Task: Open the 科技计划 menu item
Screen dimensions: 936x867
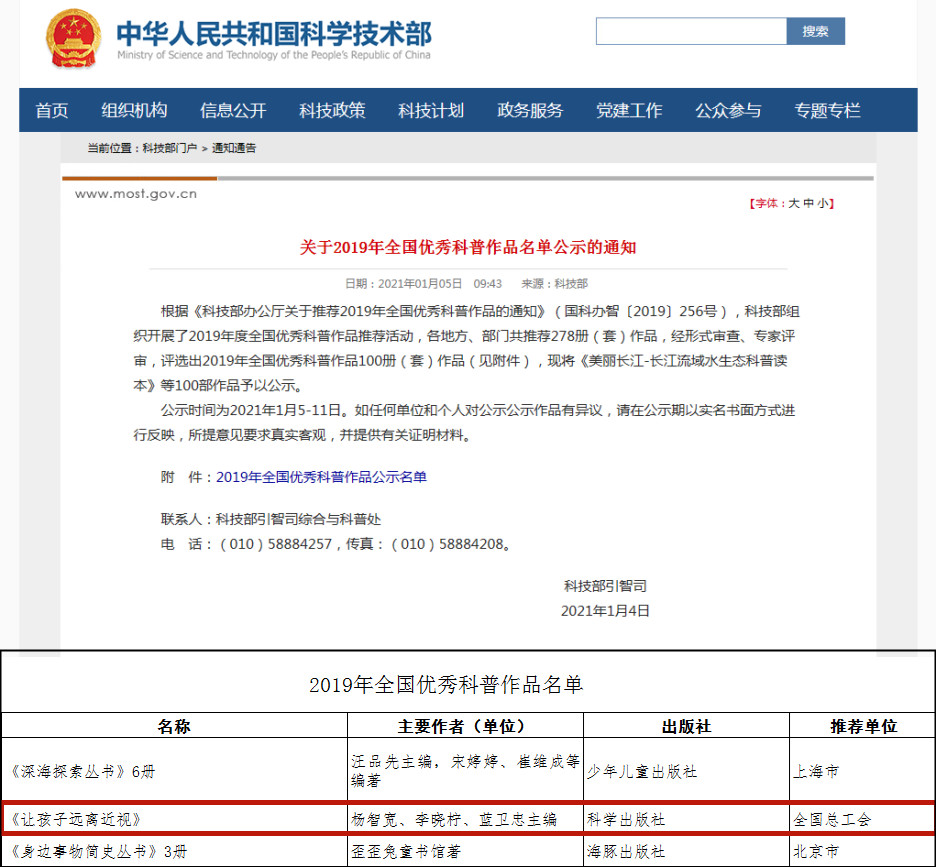Action: point(431,111)
